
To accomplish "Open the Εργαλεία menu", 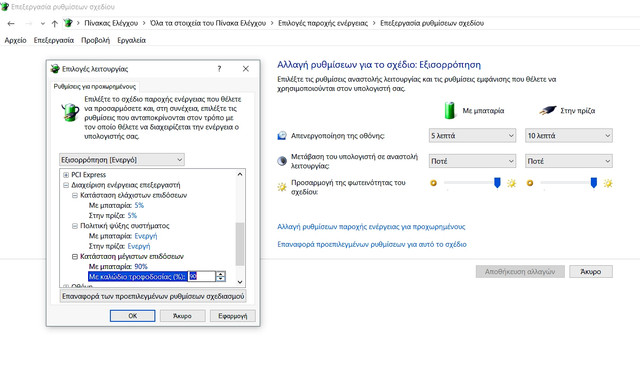I will coord(131,40).
